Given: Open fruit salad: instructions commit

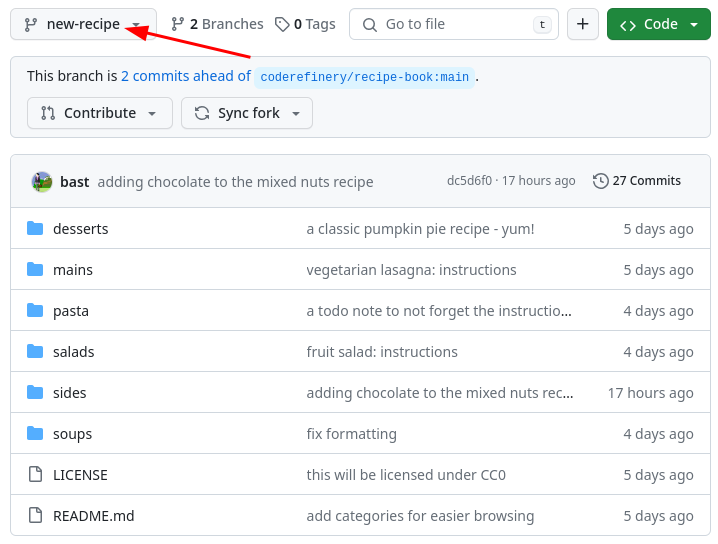Looking at the screenshot, I should (382, 352).
